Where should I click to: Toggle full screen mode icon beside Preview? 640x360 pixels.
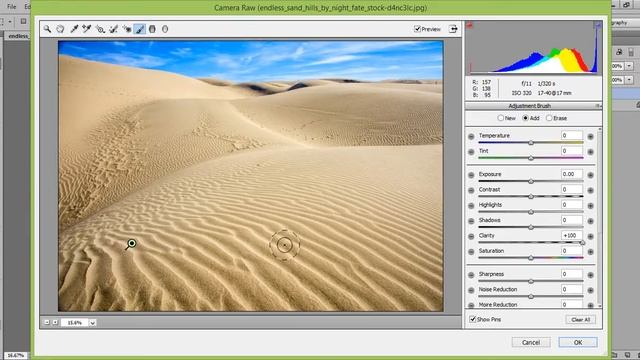click(453, 29)
